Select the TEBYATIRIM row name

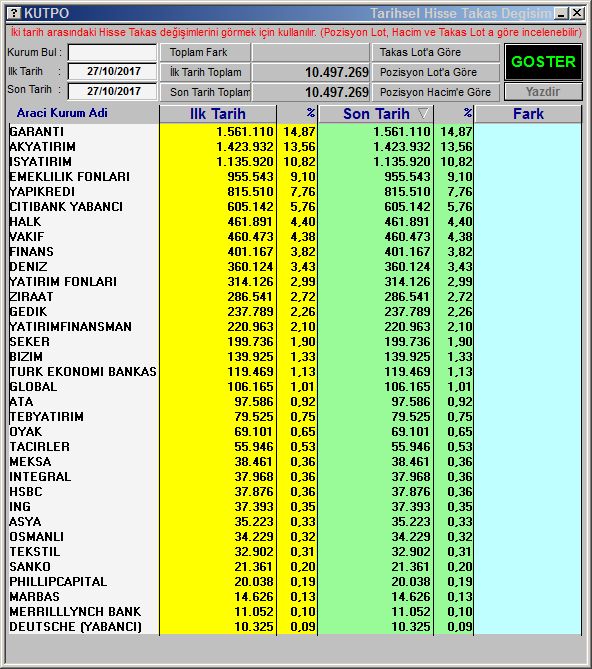(47, 417)
